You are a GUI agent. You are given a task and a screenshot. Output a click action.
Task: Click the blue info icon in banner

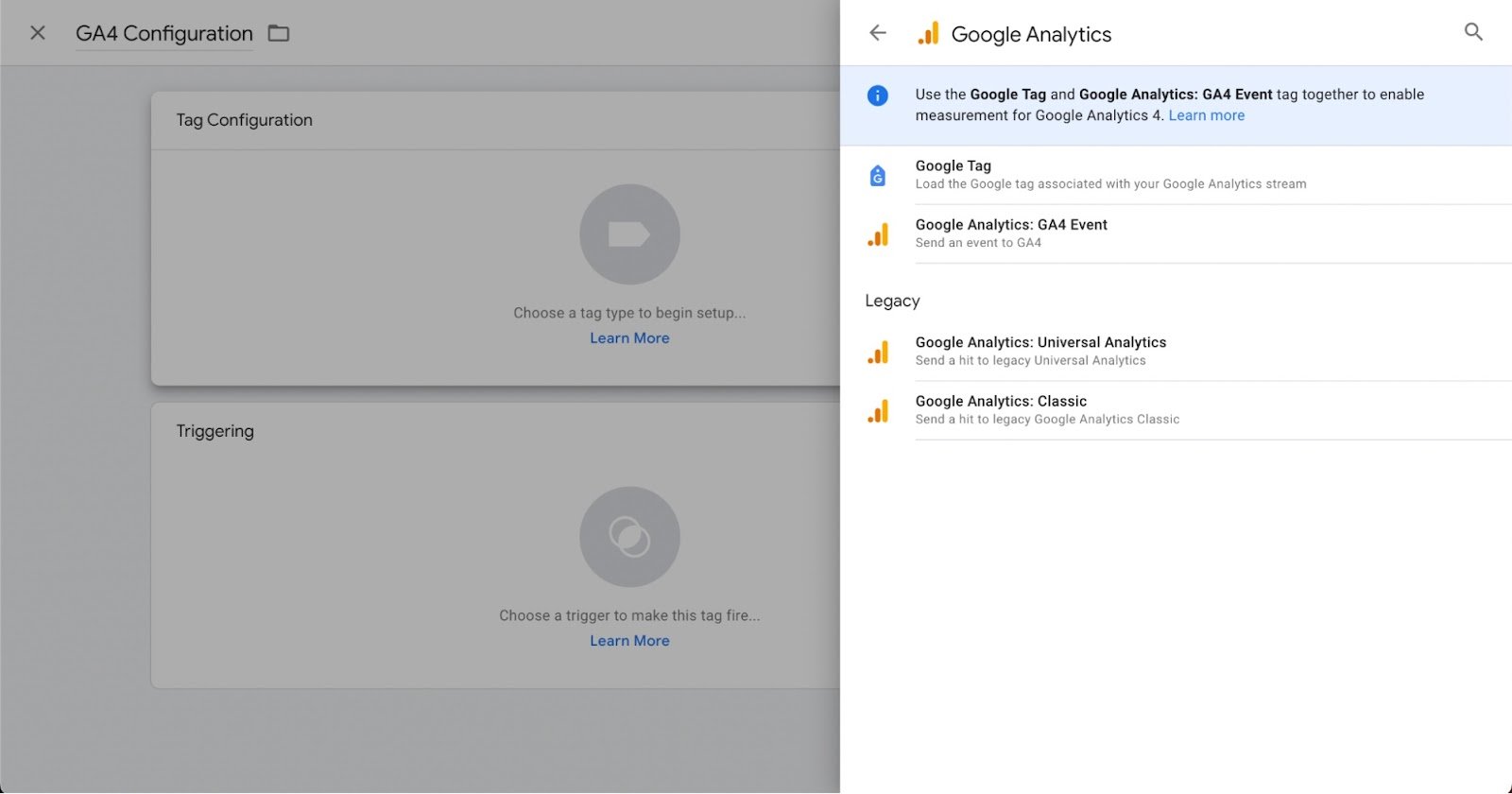tap(878, 95)
